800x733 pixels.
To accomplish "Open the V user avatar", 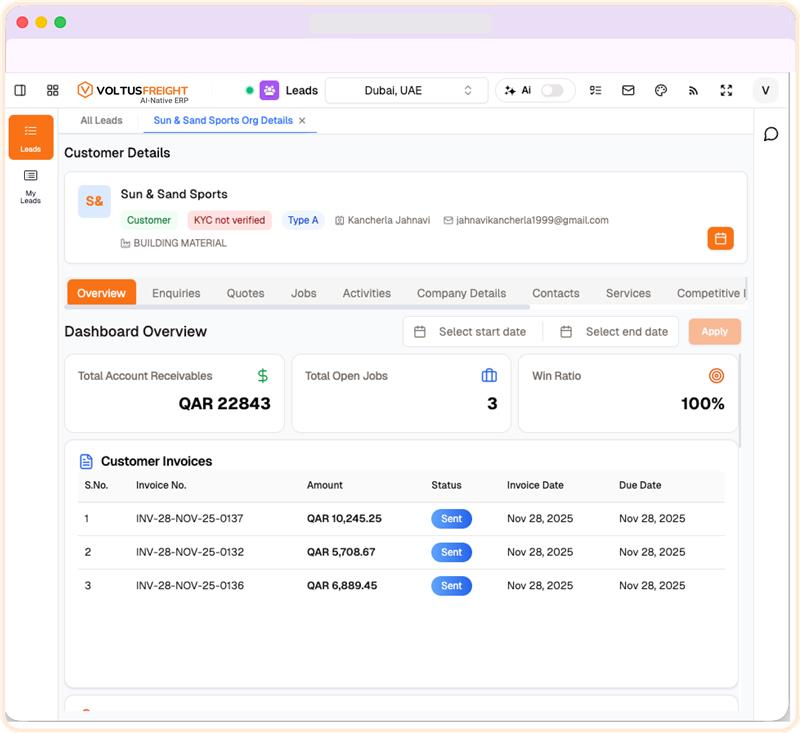I will click(765, 90).
